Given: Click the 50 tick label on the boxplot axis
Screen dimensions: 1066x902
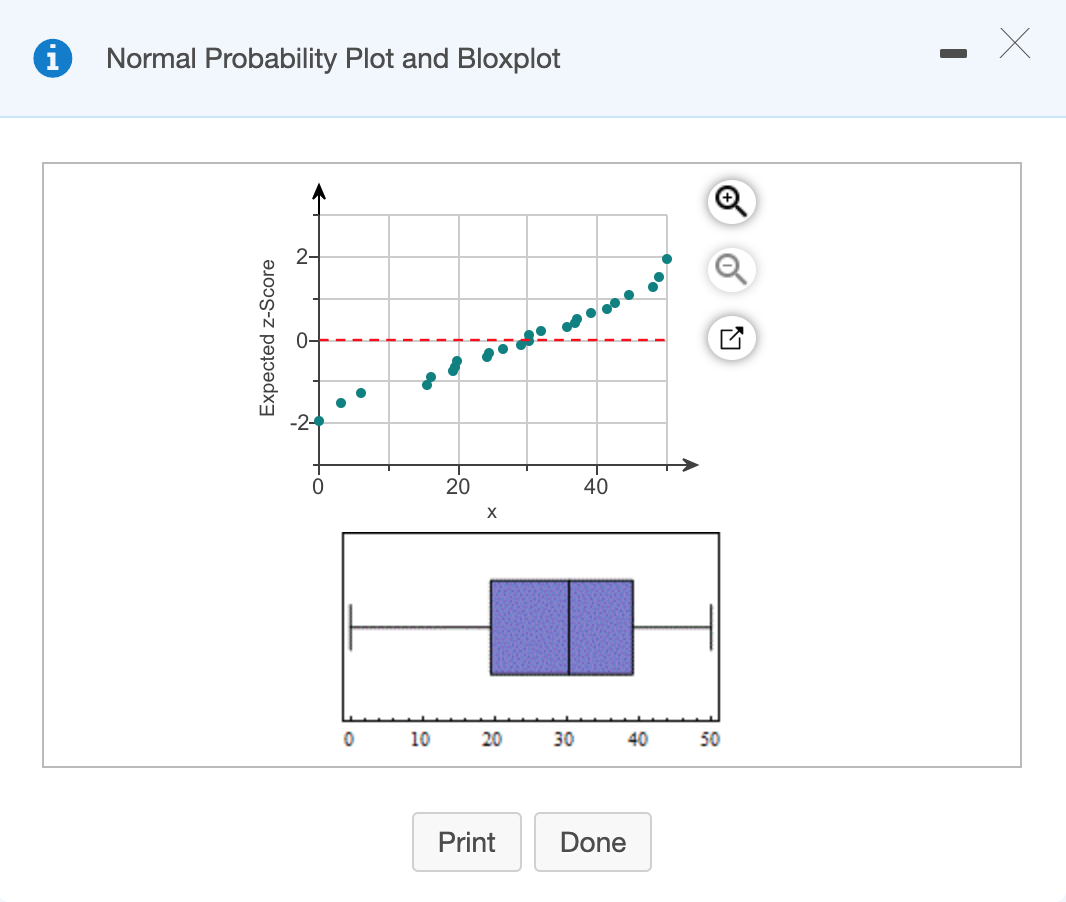Looking at the screenshot, I should [710, 739].
